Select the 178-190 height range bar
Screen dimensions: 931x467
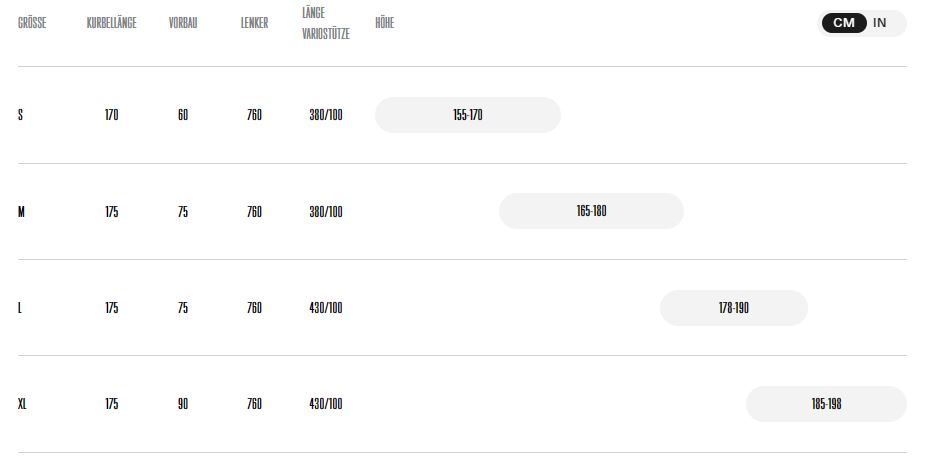click(734, 308)
